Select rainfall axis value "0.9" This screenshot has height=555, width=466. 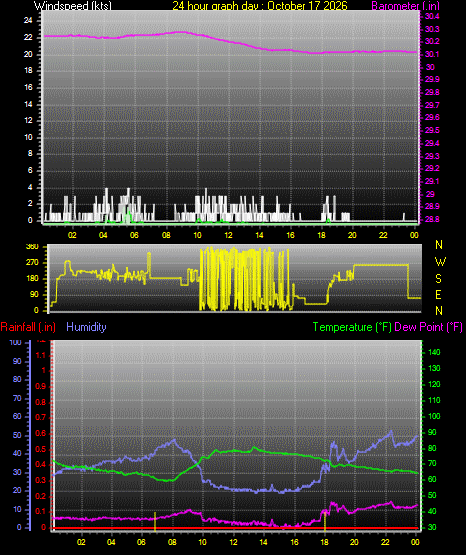pyautogui.click(x=41, y=386)
